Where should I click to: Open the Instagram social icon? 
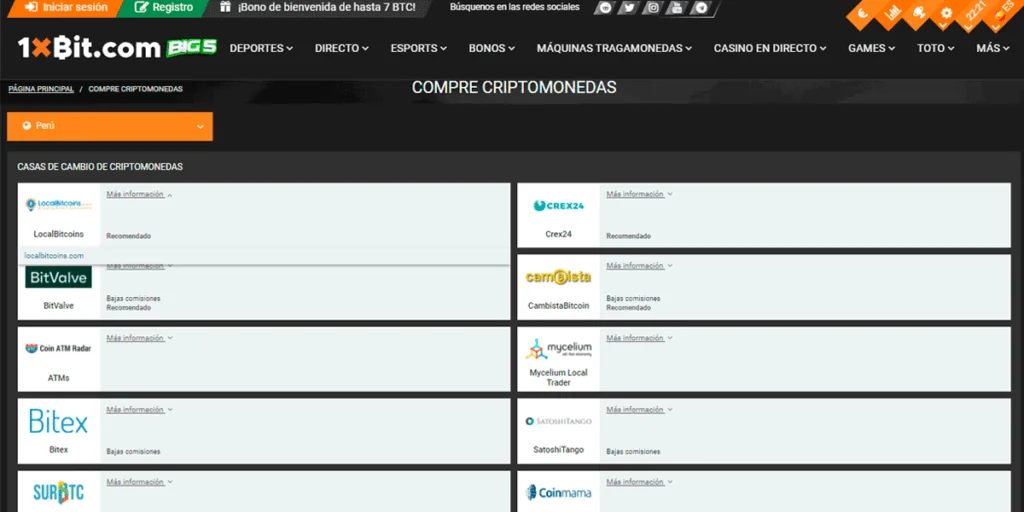653,8
